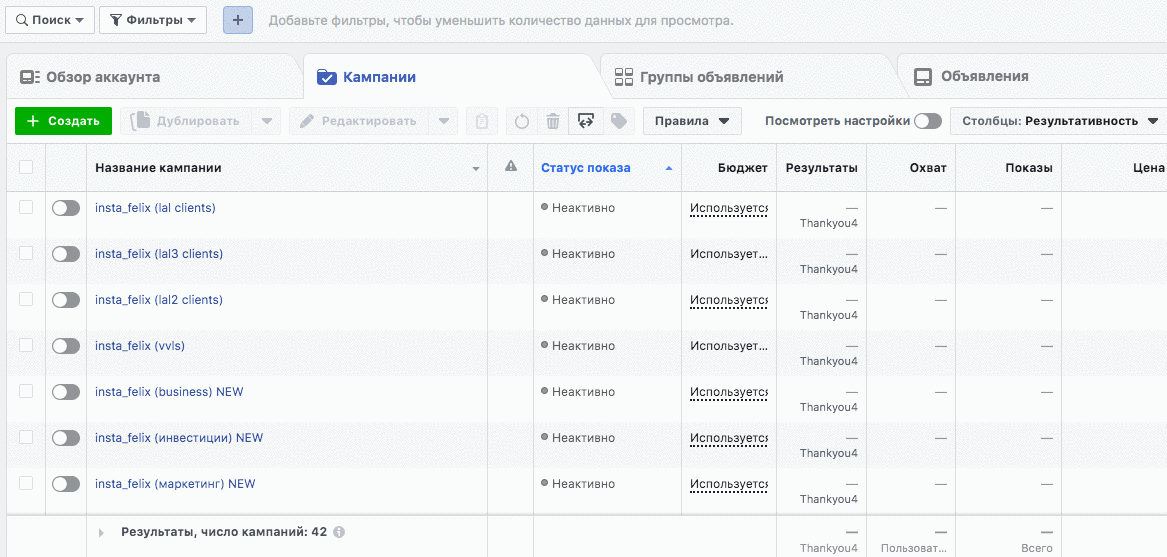This screenshot has width=1167, height=557.
Task: Open campaign link insta_felix (lal3 clients)
Action: [159, 254]
